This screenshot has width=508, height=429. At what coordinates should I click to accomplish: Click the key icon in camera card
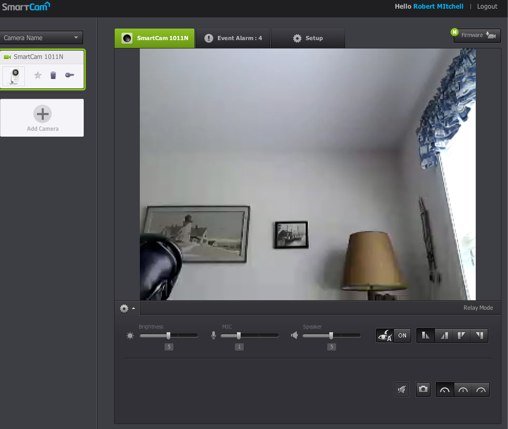coord(69,75)
